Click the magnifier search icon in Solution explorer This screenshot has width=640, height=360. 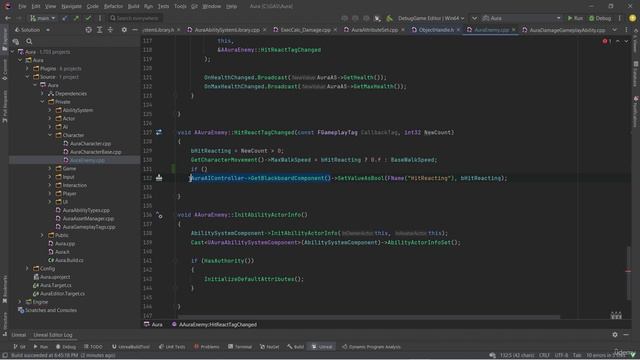pos(29,41)
